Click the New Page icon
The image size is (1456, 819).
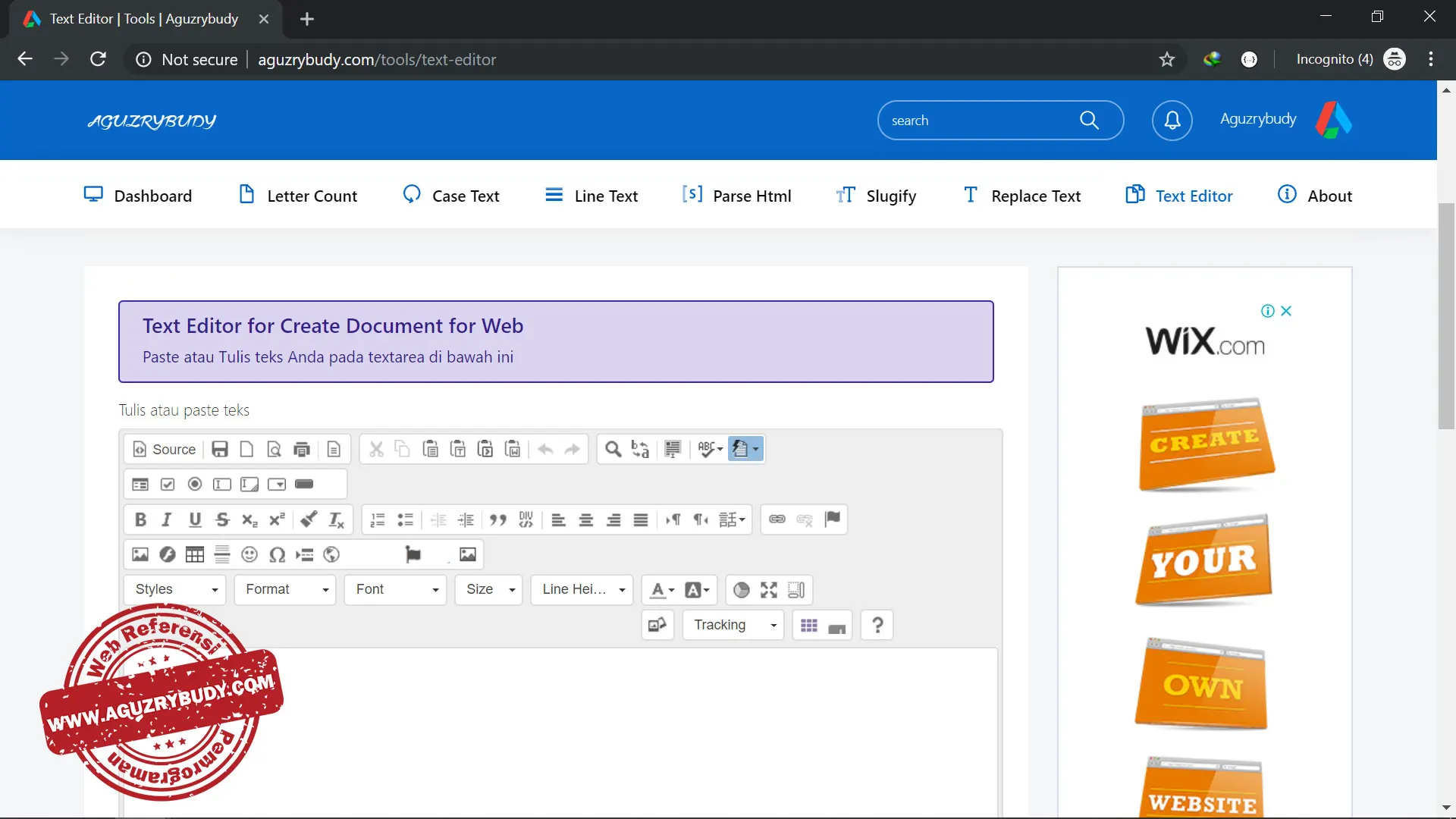(246, 450)
